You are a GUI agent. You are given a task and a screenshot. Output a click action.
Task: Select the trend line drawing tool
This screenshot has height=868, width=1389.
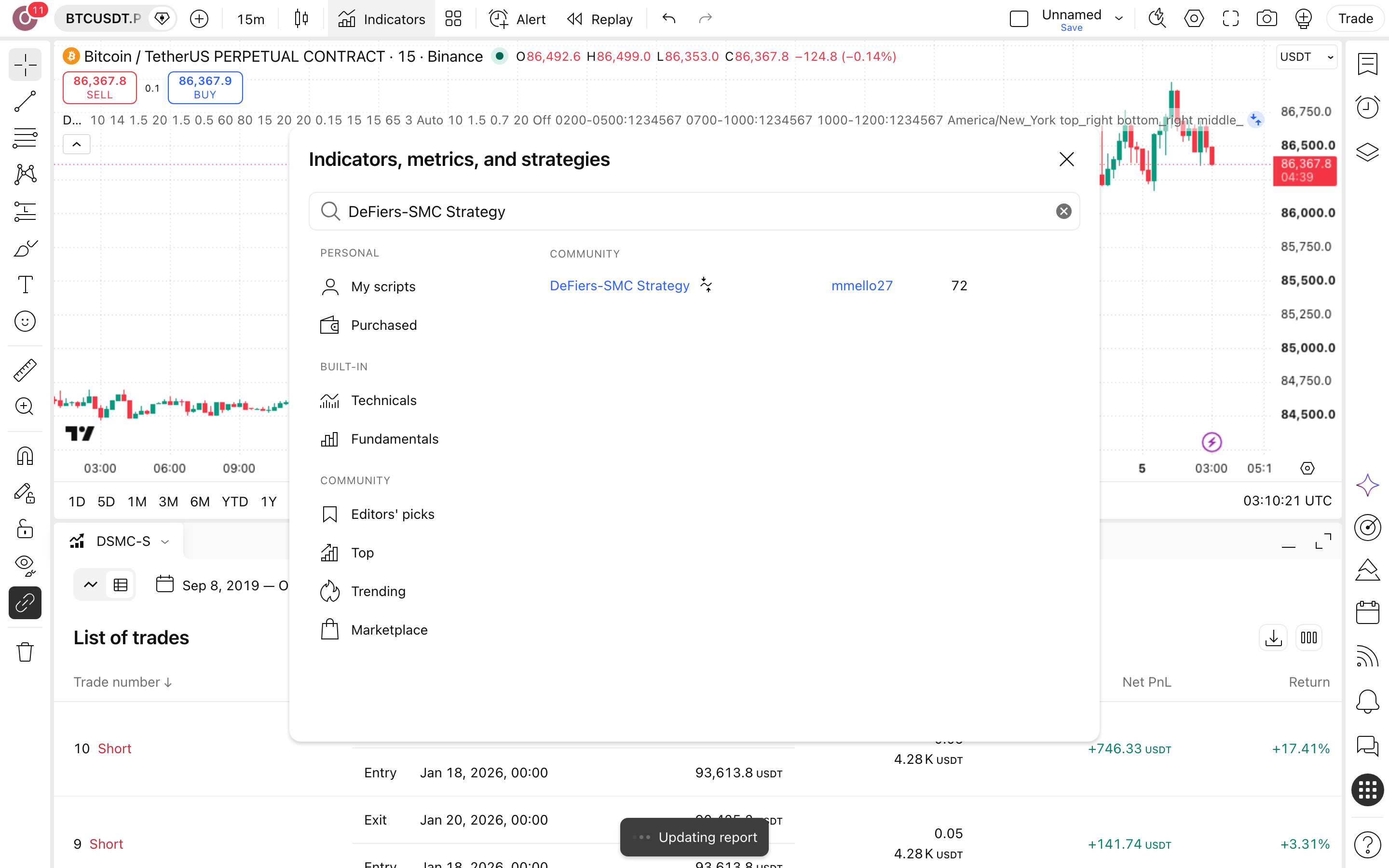click(x=25, y=102)
